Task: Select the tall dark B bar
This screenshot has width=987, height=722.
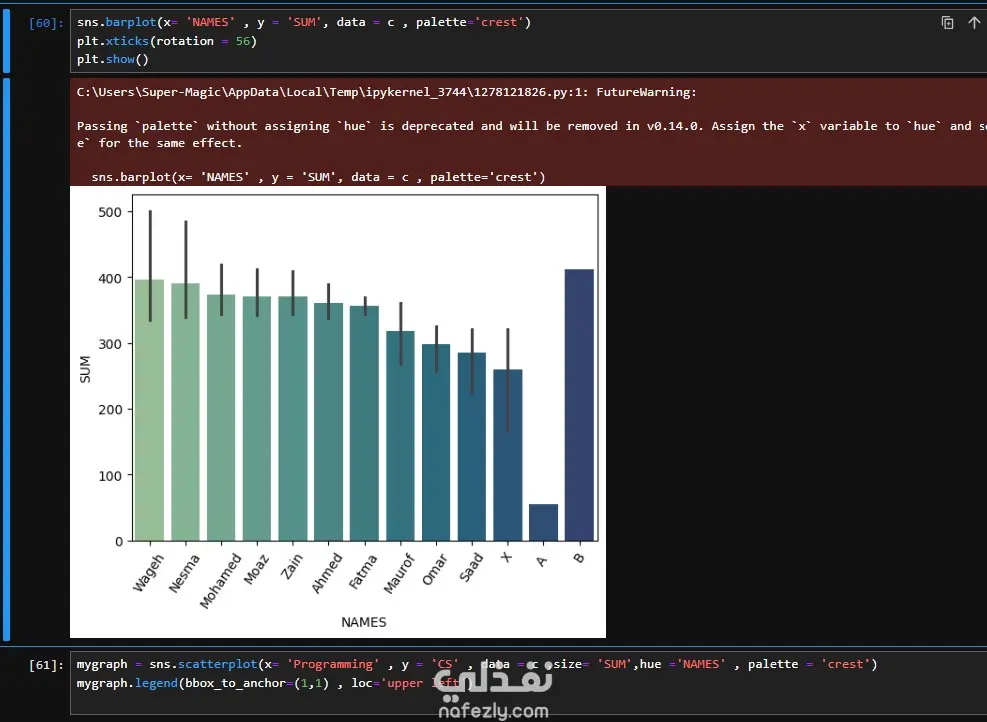Action: [579, 405]
